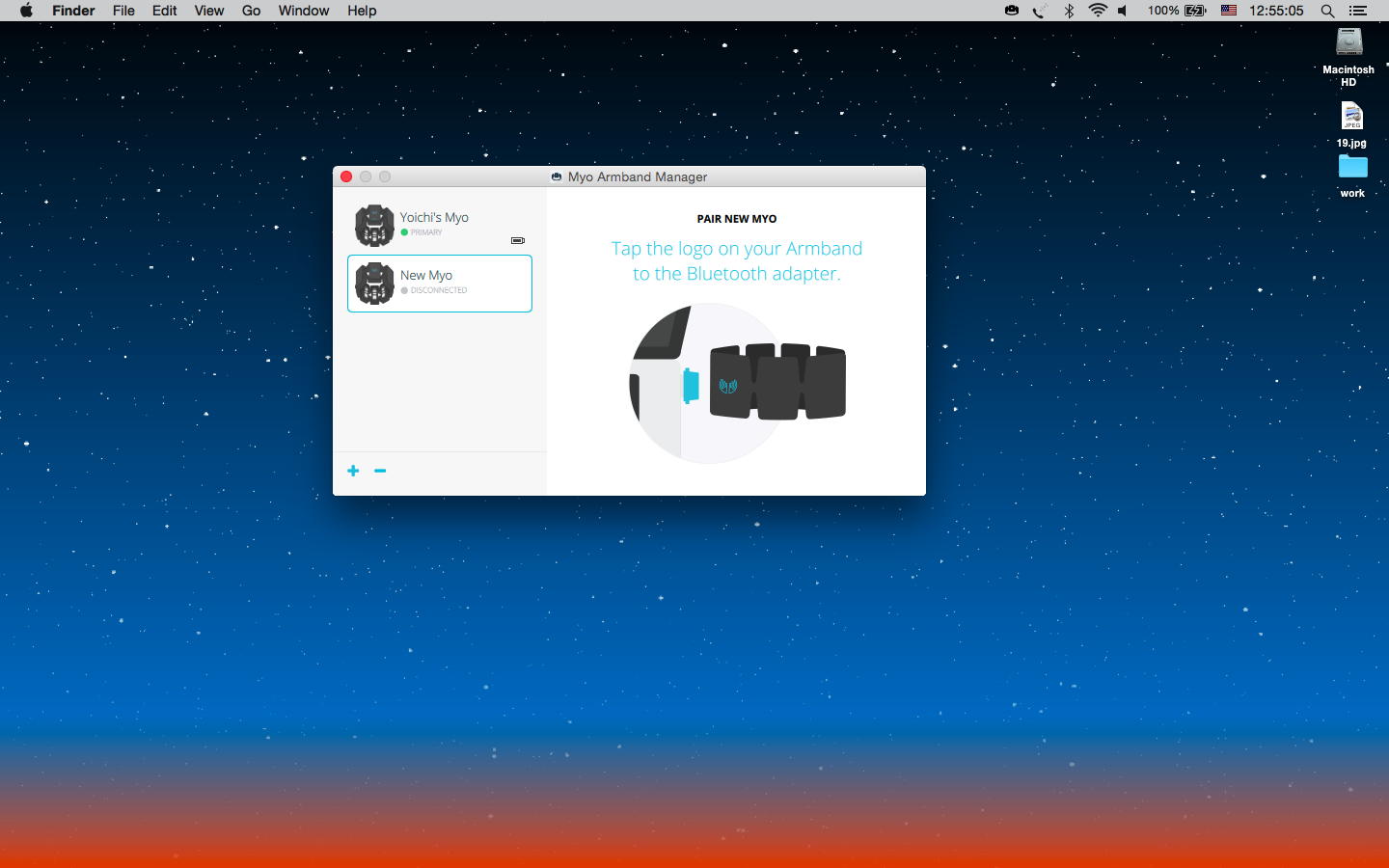The height and width of the screenshot is (868, 1389).
Task: Open Spotlight search magnifier
Action: [1327, 11]
